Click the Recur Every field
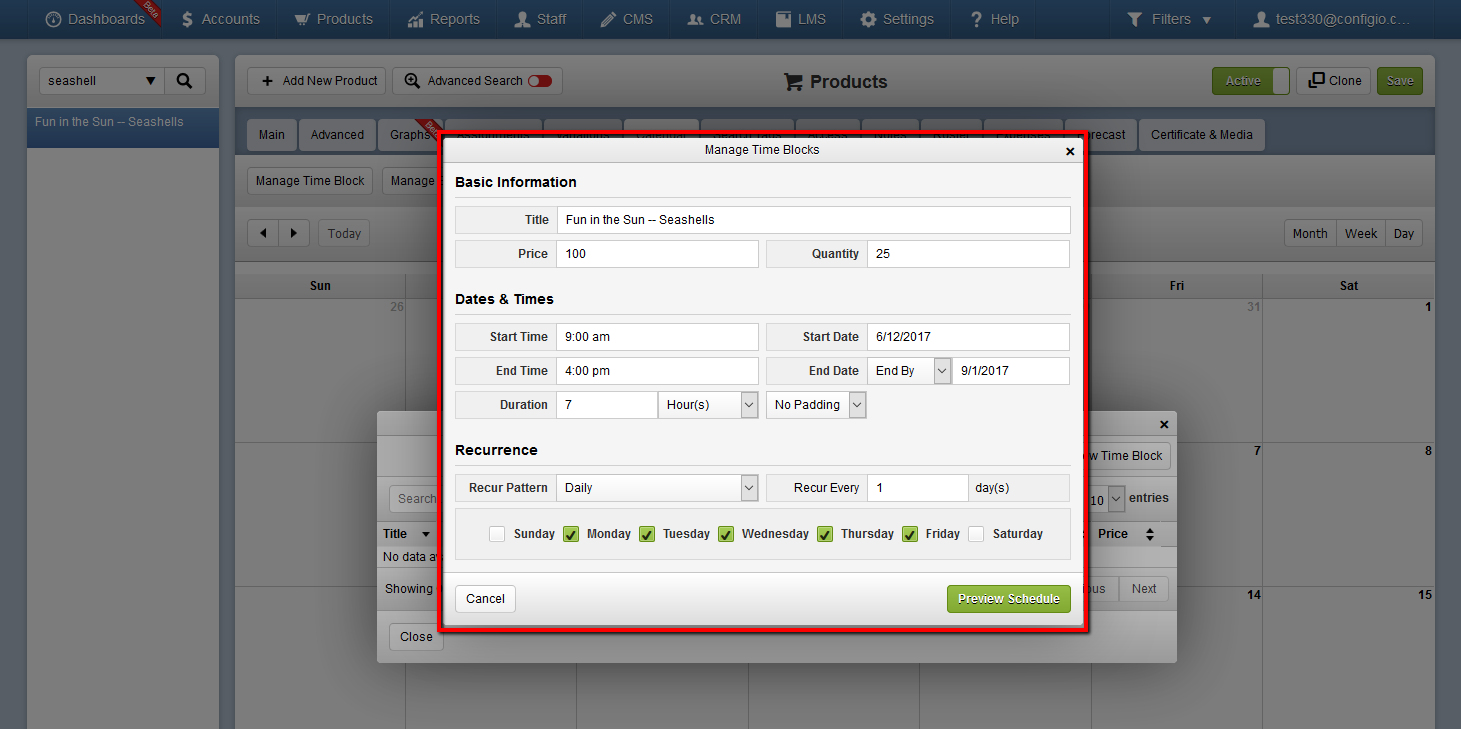The height and width of the screenshot is (729, 1461). [918, 488]
